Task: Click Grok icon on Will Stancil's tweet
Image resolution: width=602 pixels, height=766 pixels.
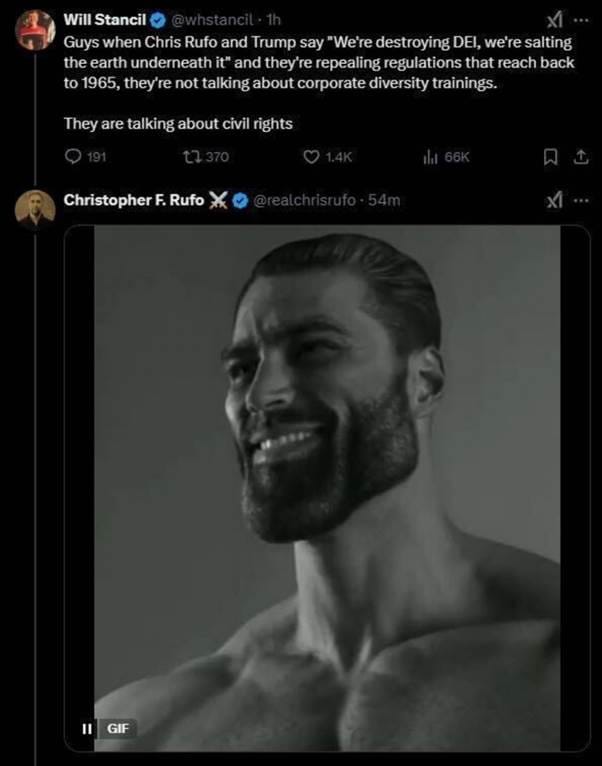Action: click(553, 19)
